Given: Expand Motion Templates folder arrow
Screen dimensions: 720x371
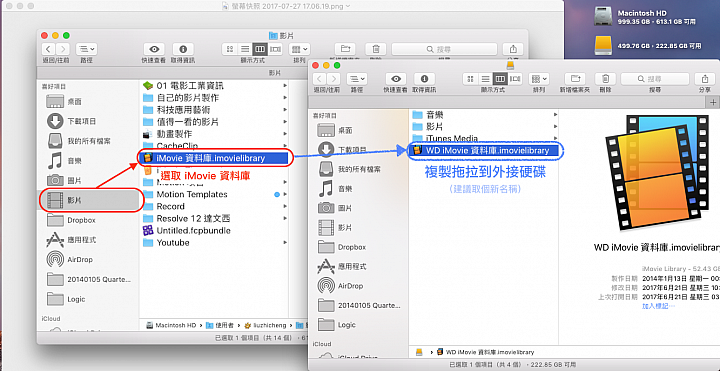Looking at the screenshot, I should 285,195.
